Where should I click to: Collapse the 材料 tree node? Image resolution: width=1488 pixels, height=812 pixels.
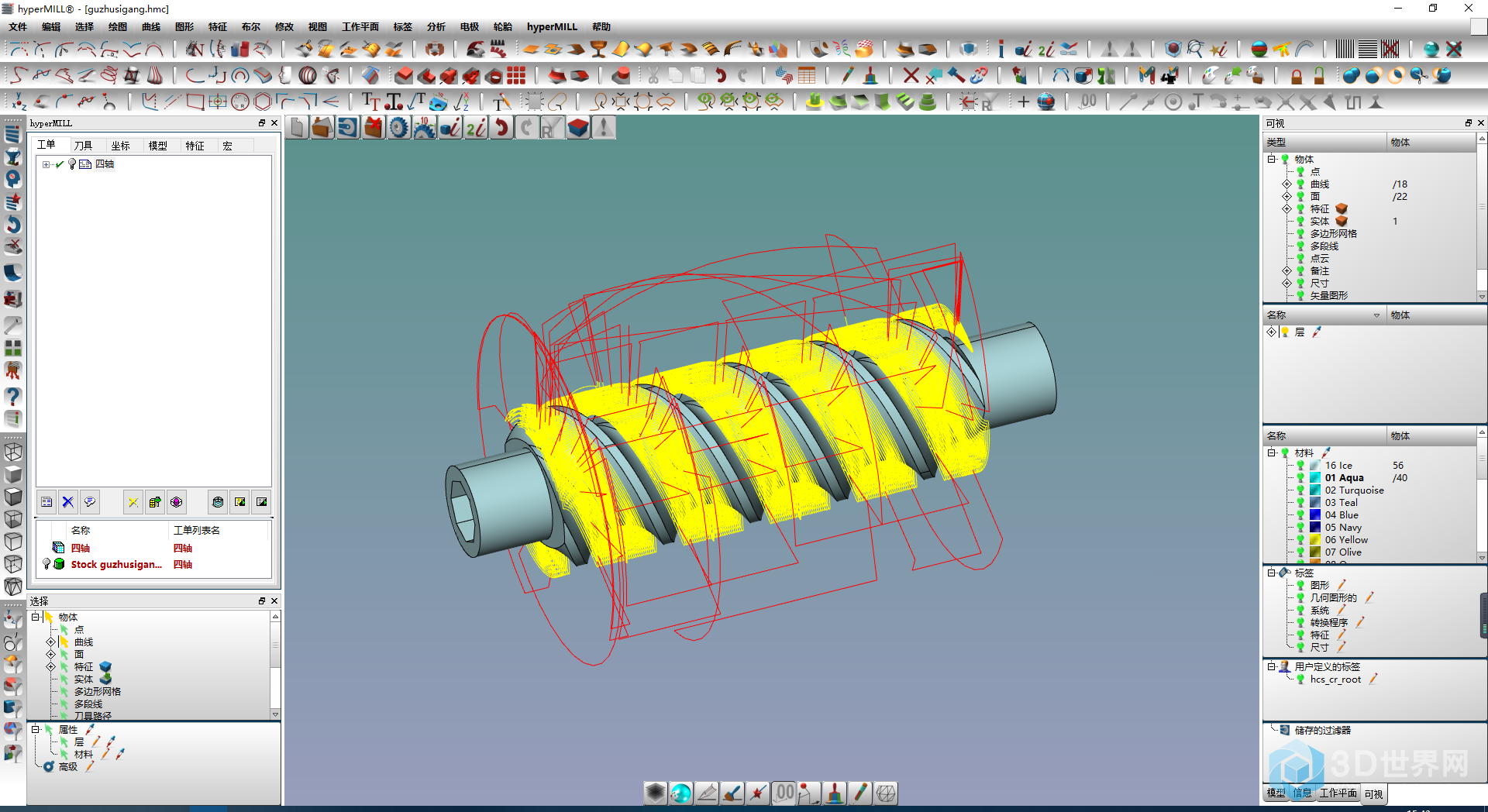(1272, 452)
